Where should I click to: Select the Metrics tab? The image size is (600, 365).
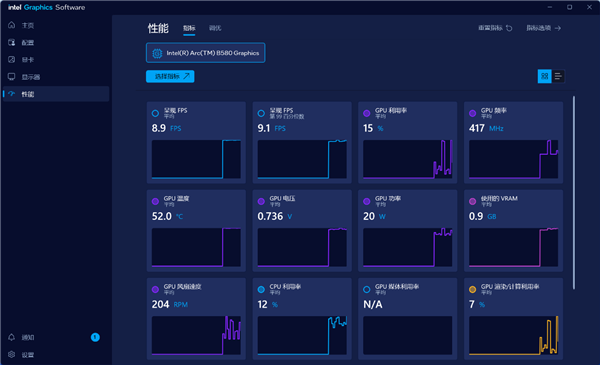click(189, 28)
